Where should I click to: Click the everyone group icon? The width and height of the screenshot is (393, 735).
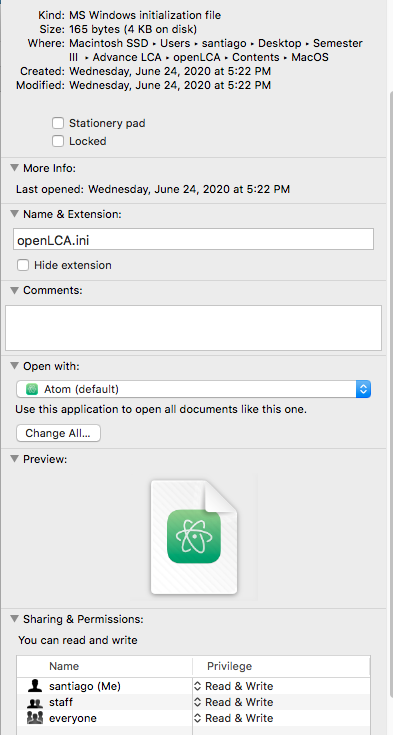click(x=35, y=718)
